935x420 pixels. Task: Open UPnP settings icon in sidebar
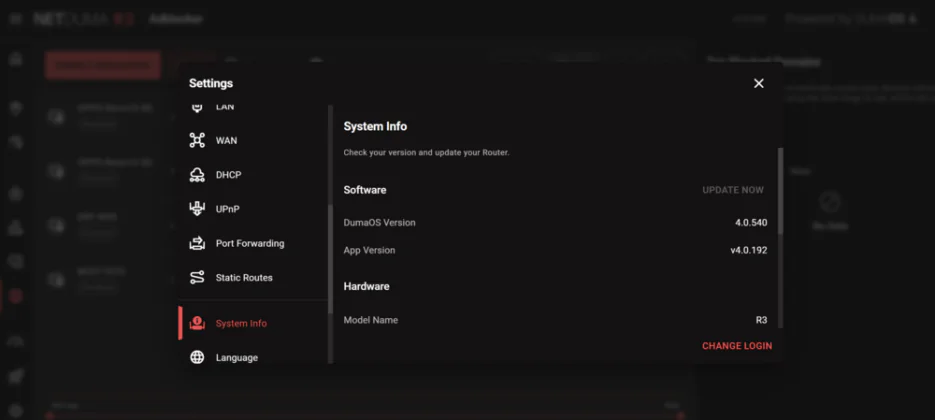pyautogui.click(x=197, y=209)
